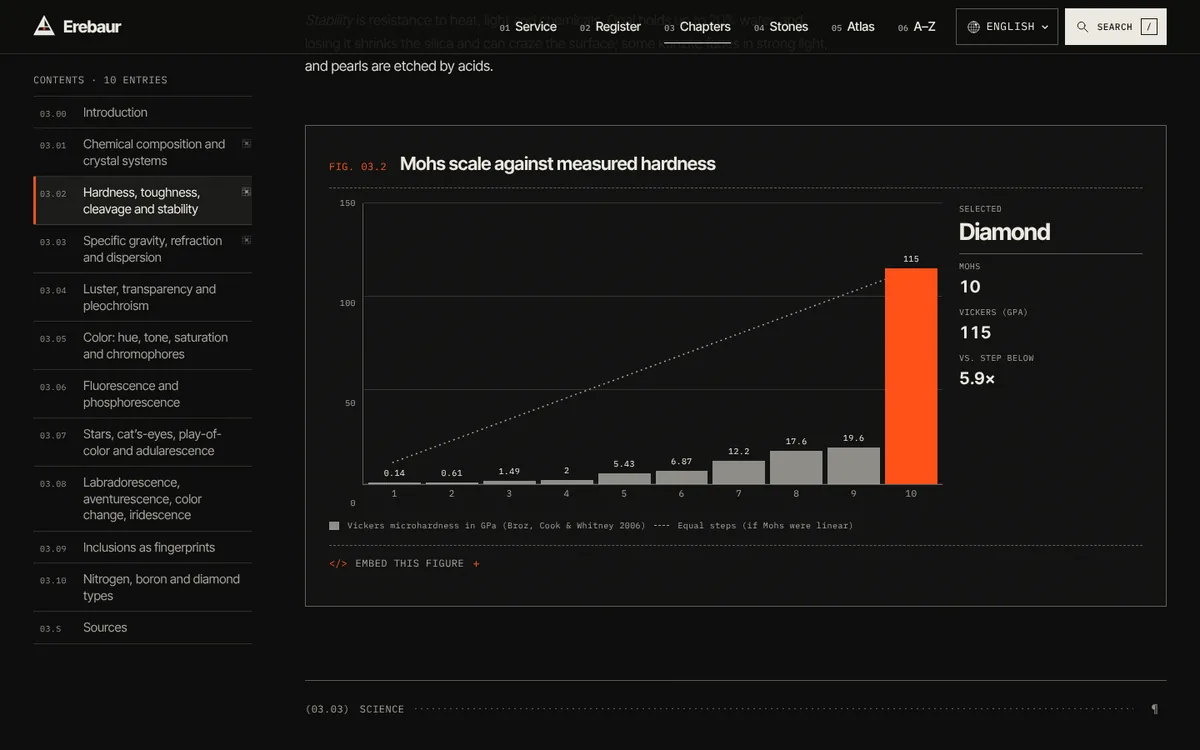Open Fluorescence and phosphorescence entry
Screen dimensions: 1200x750
(x=142, y=394)
